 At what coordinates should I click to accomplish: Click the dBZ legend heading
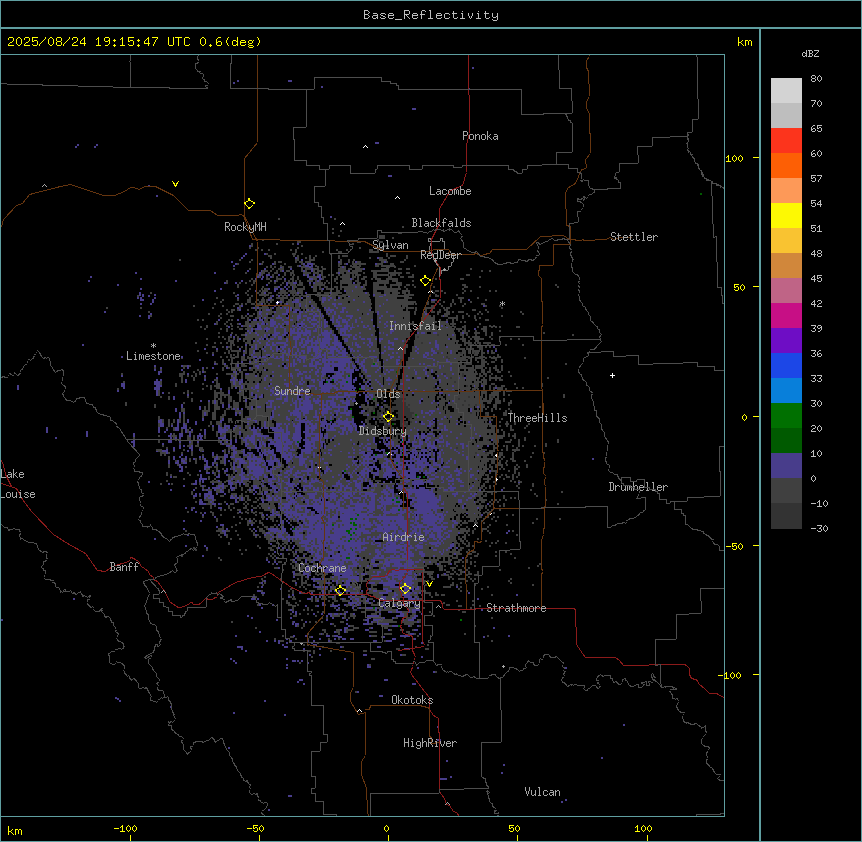[810, 53]
